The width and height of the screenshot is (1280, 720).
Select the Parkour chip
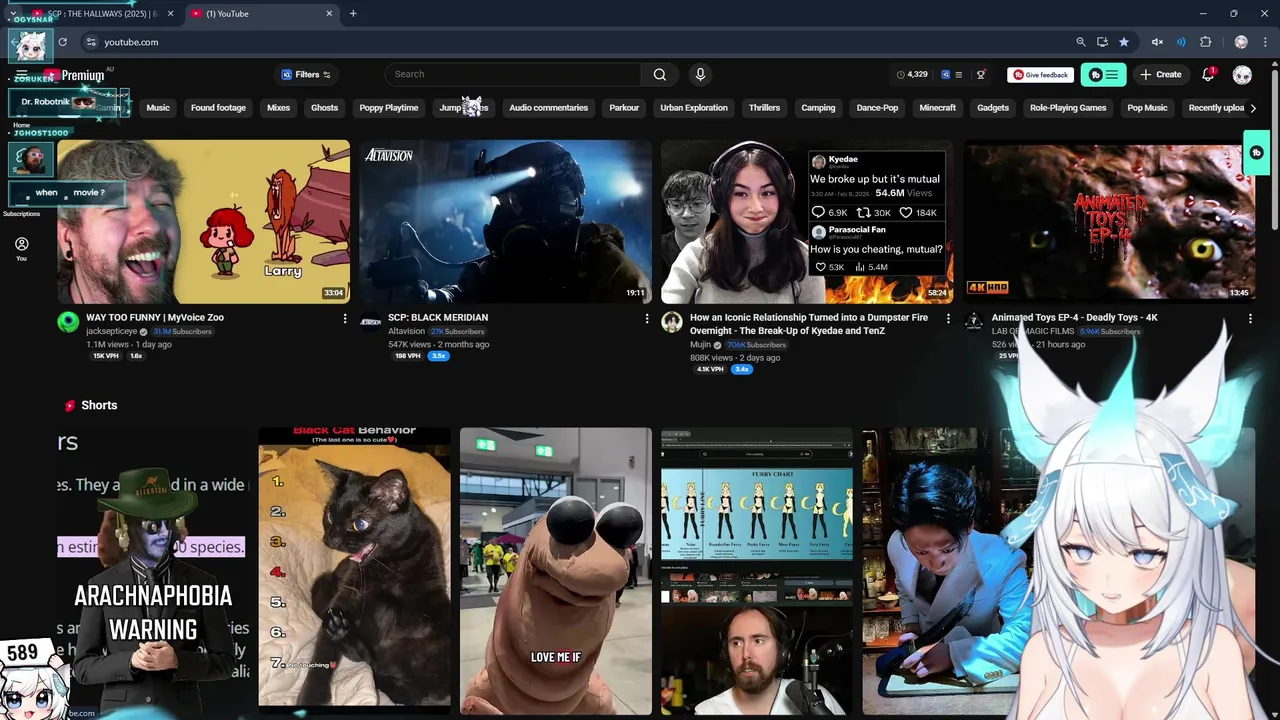point(624,107)
